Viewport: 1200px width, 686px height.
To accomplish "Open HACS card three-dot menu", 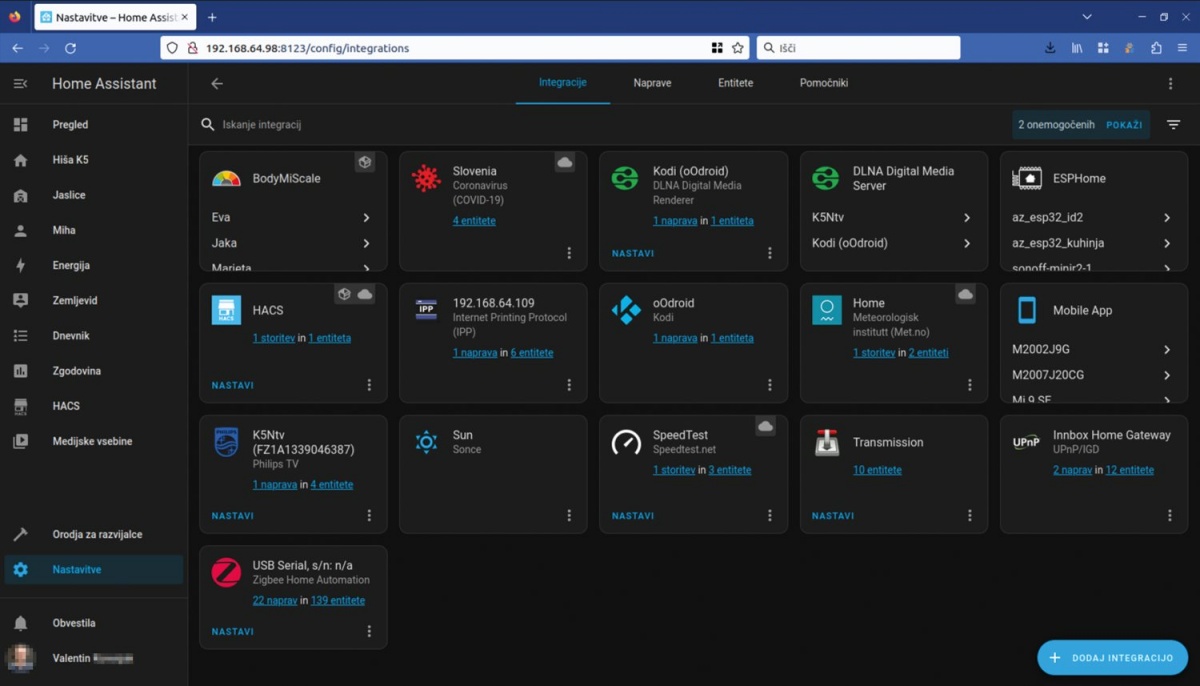I will [369, 385].
